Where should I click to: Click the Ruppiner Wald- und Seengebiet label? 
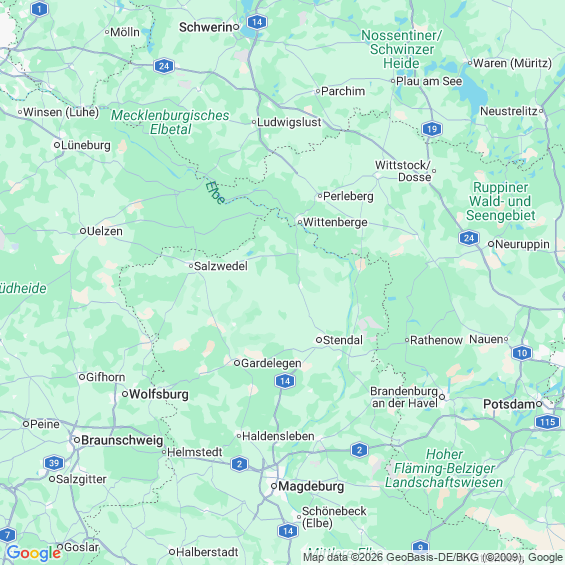tap(500, 201)
